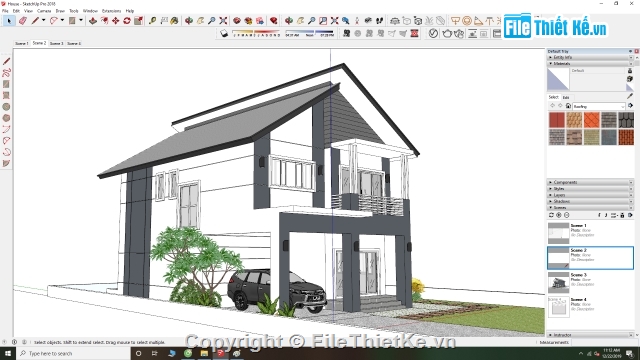Switch to the Scene 3 tab
Image resolution: width=640 pixels, height=360 pixels.
(56, 43)
